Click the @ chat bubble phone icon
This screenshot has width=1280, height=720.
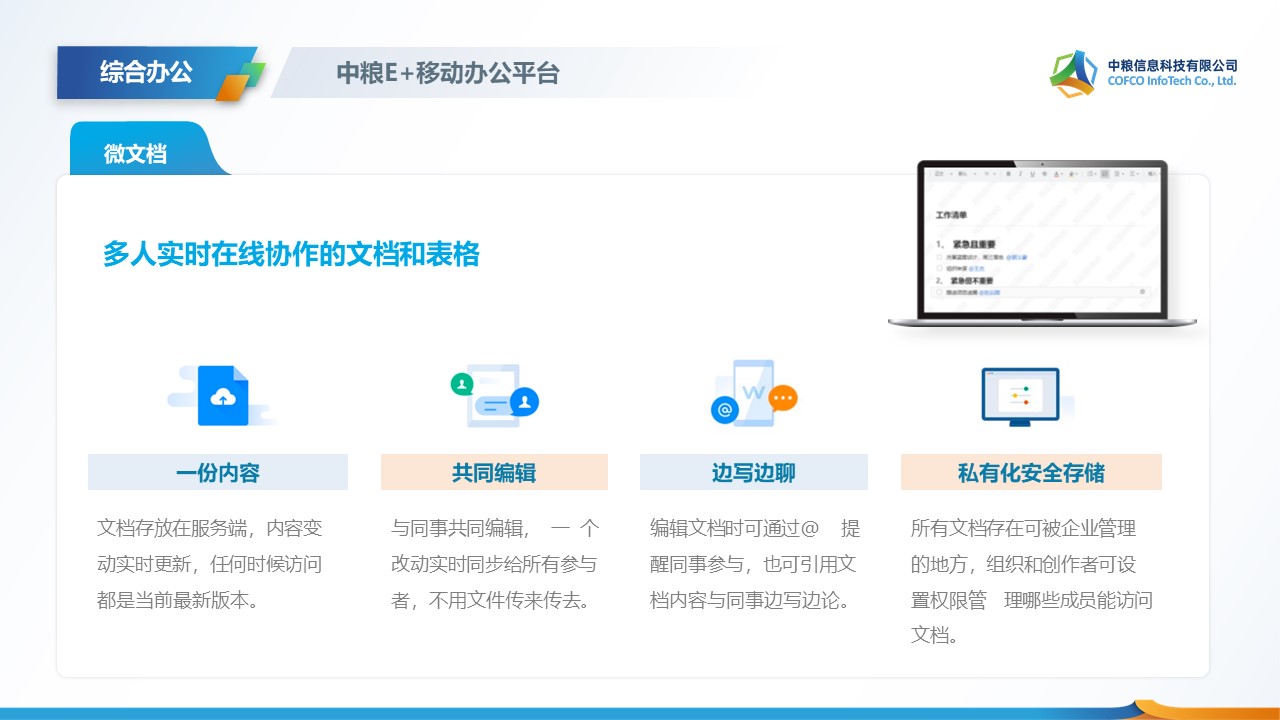coord(753,395)
